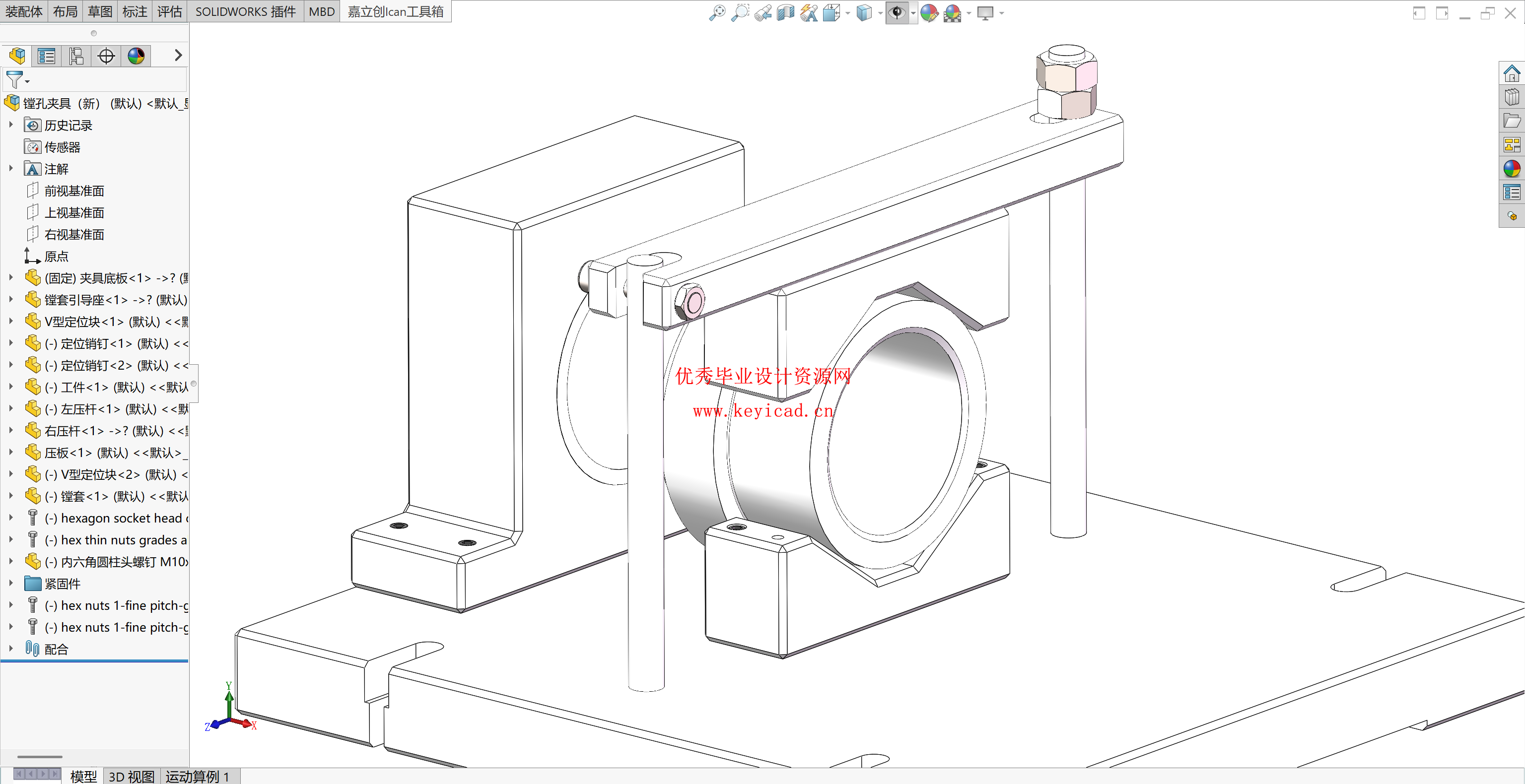Switch to the 草图 ribbon tab
The height and width of the screenshot is (784, 1525).
[100, 12]
